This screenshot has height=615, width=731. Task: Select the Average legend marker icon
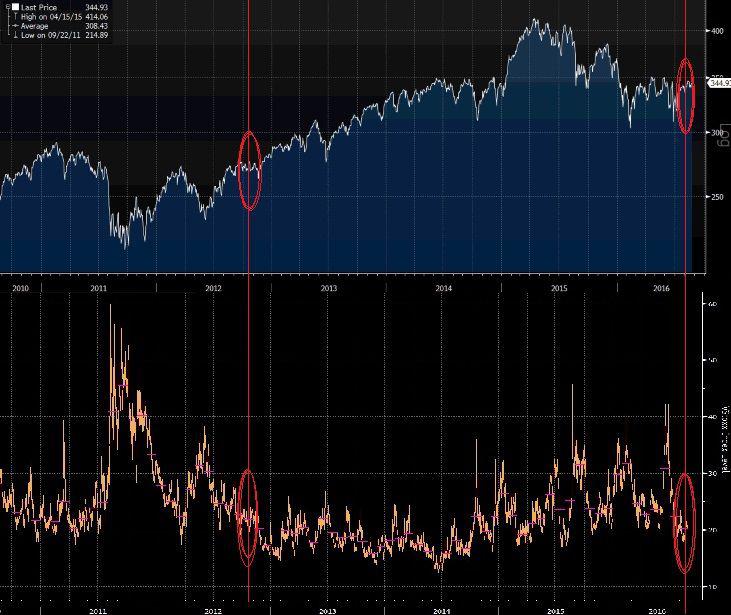(15, 26)
